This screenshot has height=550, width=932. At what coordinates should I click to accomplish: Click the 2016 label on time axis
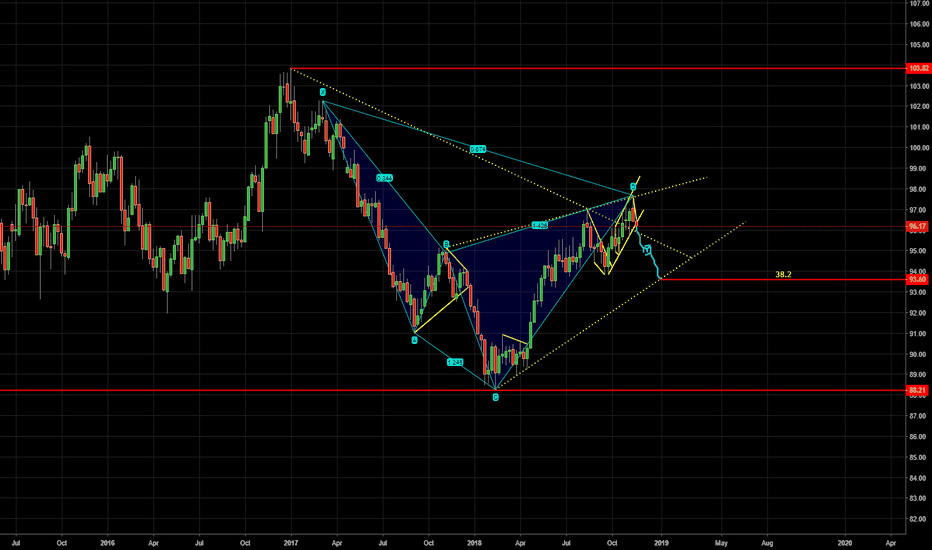pyautogui.click(x=108, y=543)
